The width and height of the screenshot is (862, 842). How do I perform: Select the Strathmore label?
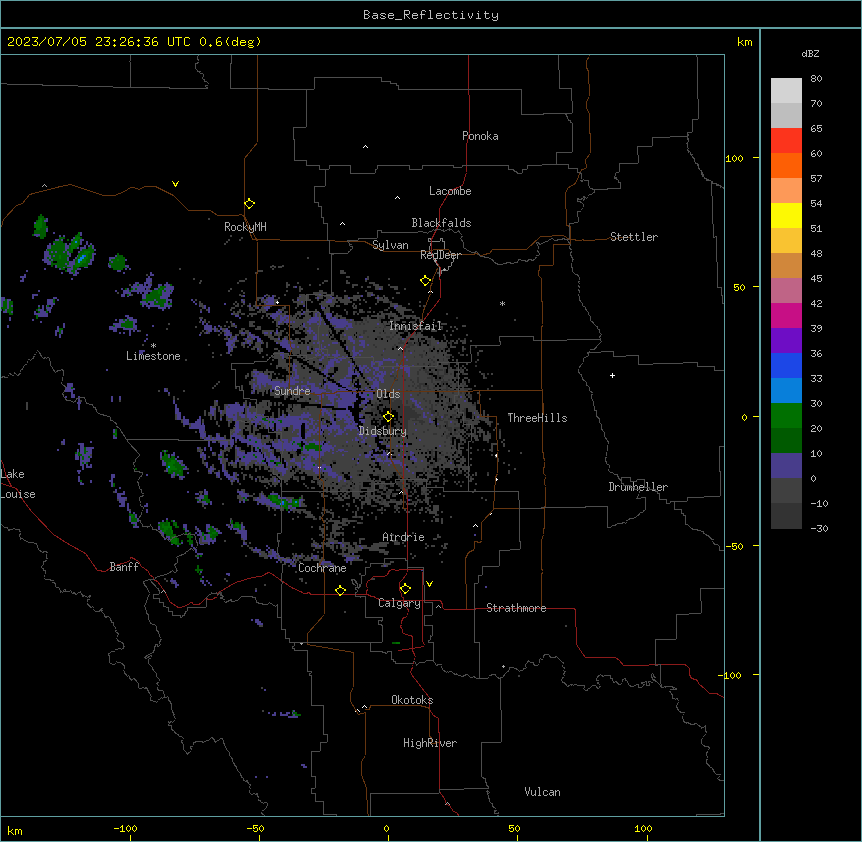coord(516,608)
